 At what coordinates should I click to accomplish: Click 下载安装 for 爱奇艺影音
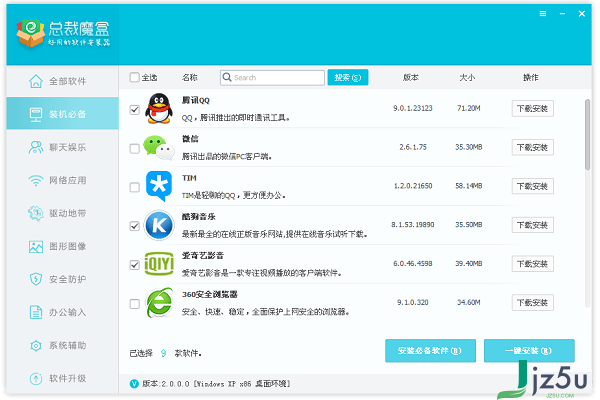(532, 264)
